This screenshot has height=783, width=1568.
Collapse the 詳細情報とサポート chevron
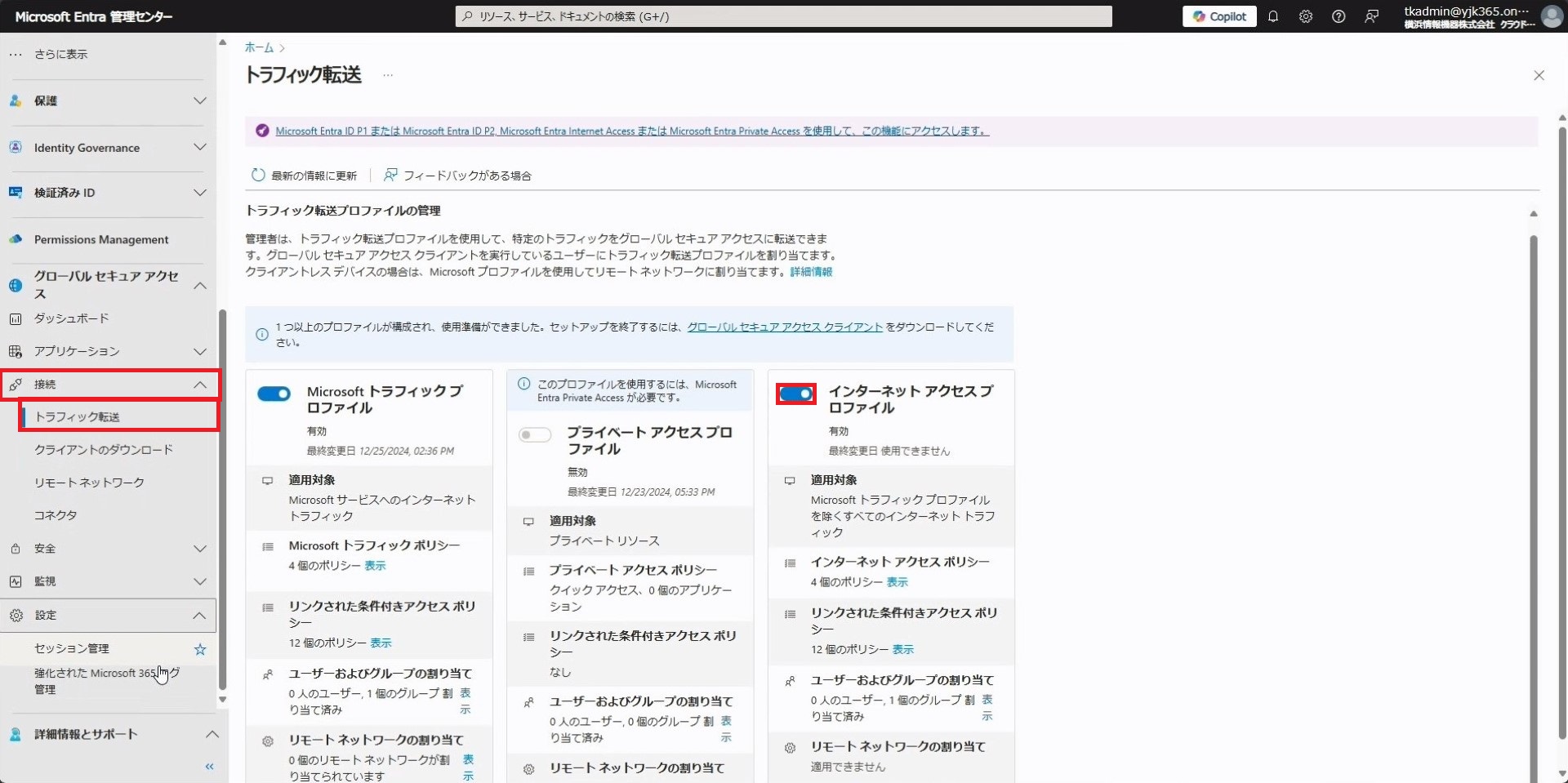(212, 734)
